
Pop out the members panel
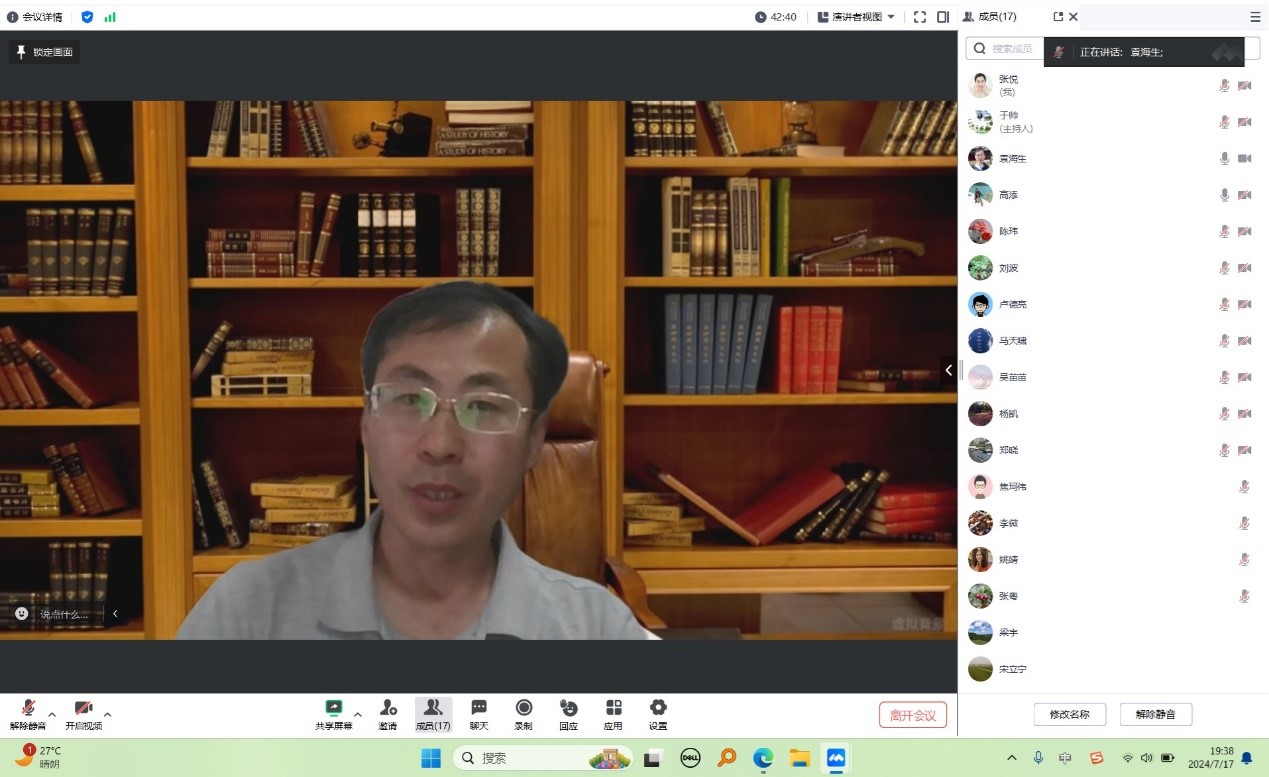click(1058, 17)
